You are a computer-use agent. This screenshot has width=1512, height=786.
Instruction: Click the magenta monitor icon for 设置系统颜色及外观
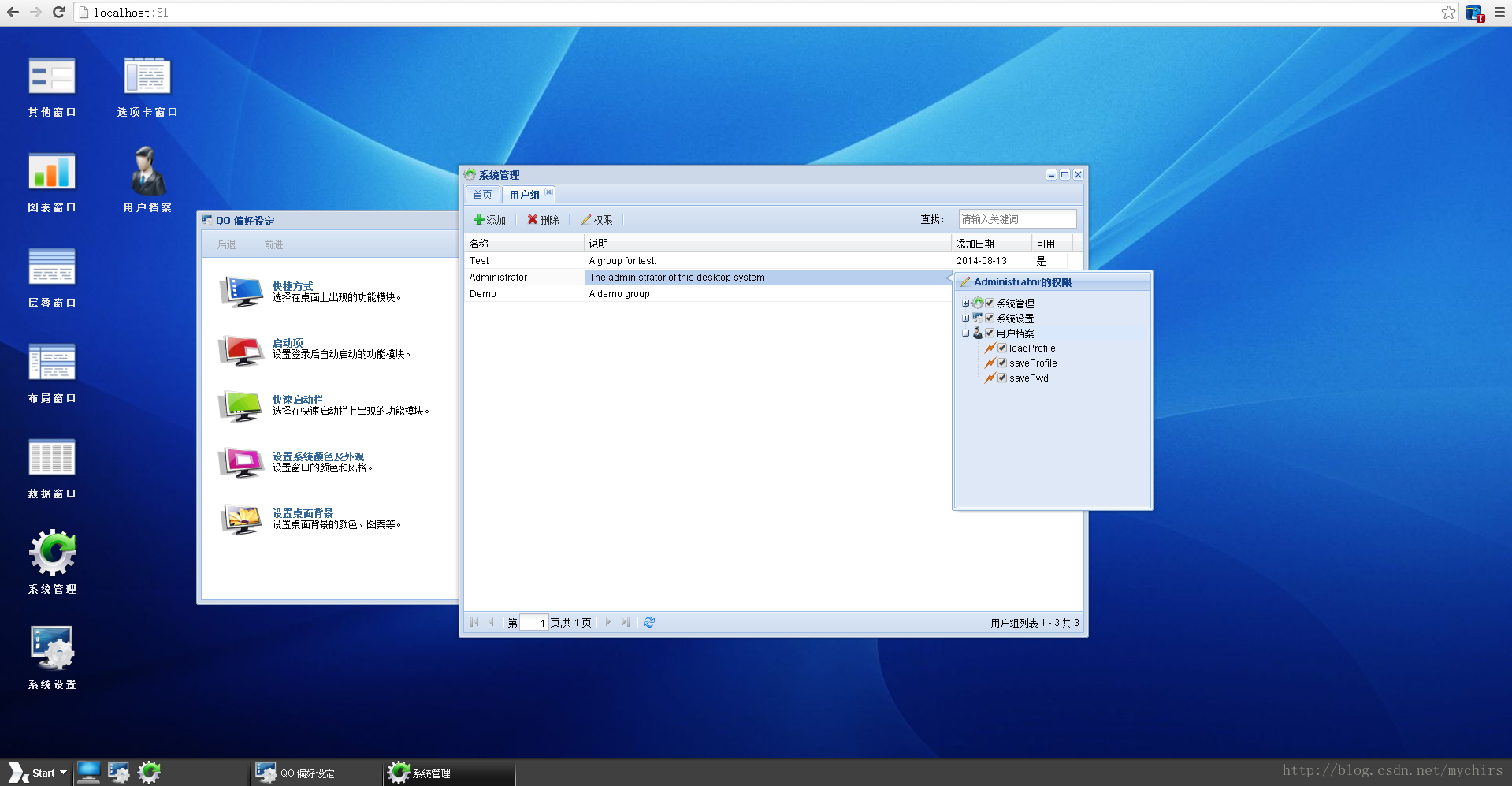tap(240, 462)
